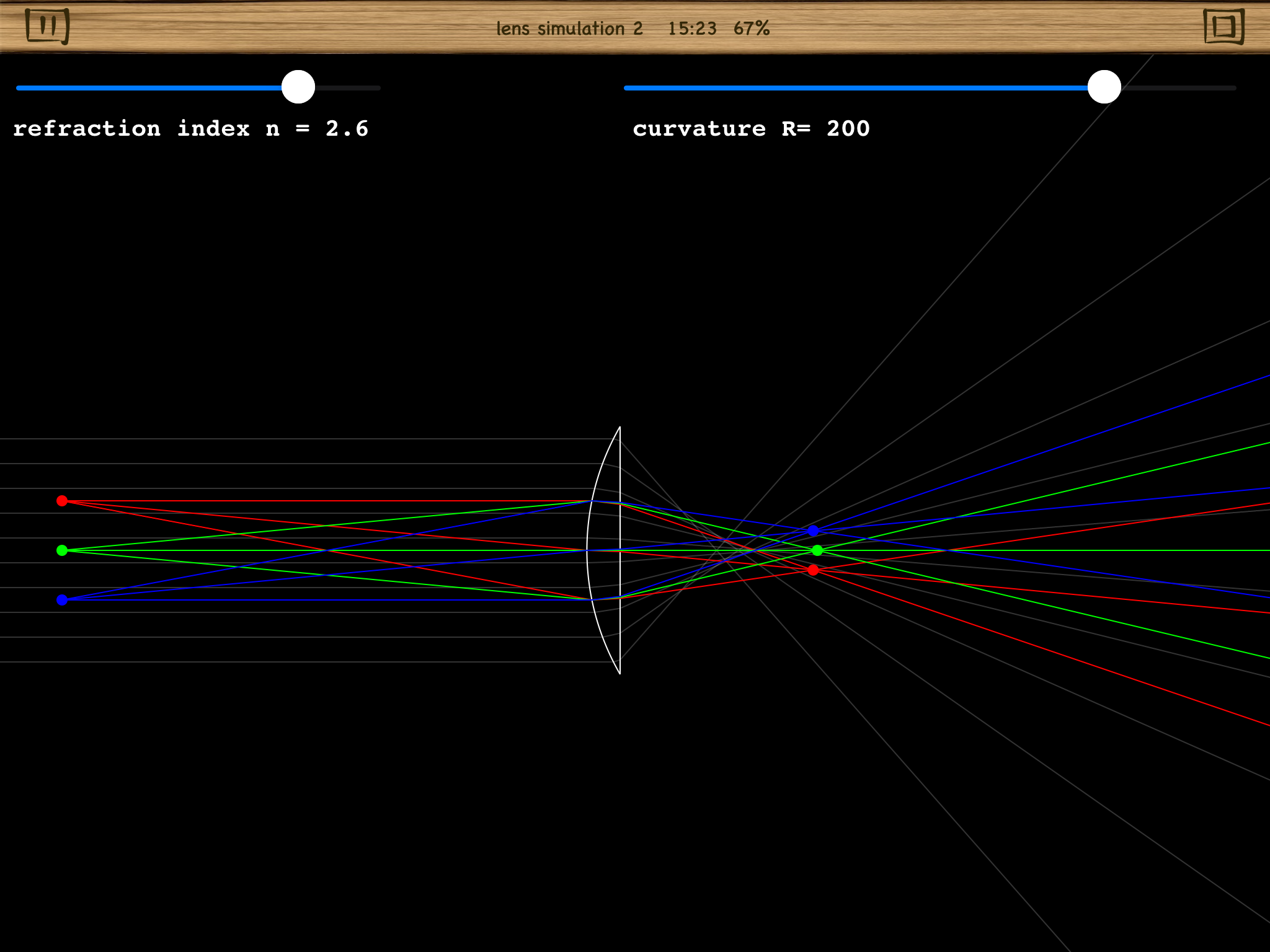Click the 15:23 clock in top bar
This screenshot has width=1270, height=952.
(691, 29)
